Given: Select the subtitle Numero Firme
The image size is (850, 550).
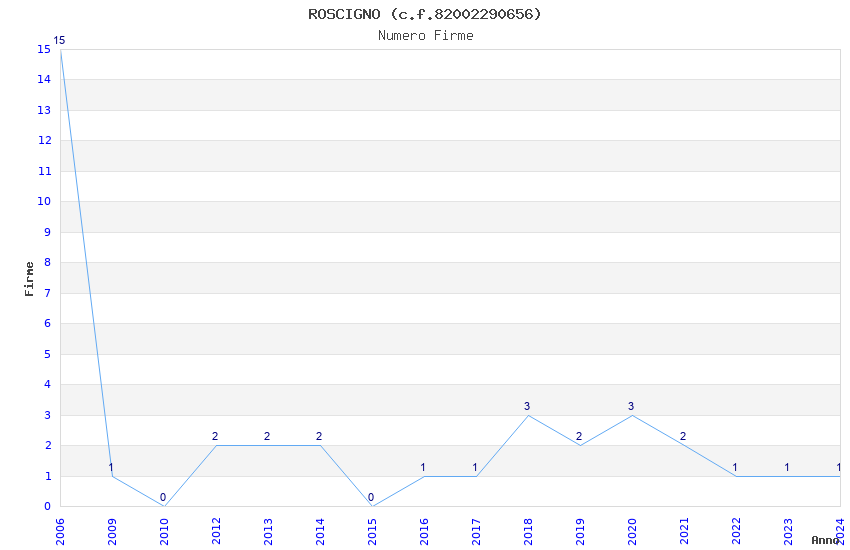Looking at the screenshot, I should coord(426,36).
